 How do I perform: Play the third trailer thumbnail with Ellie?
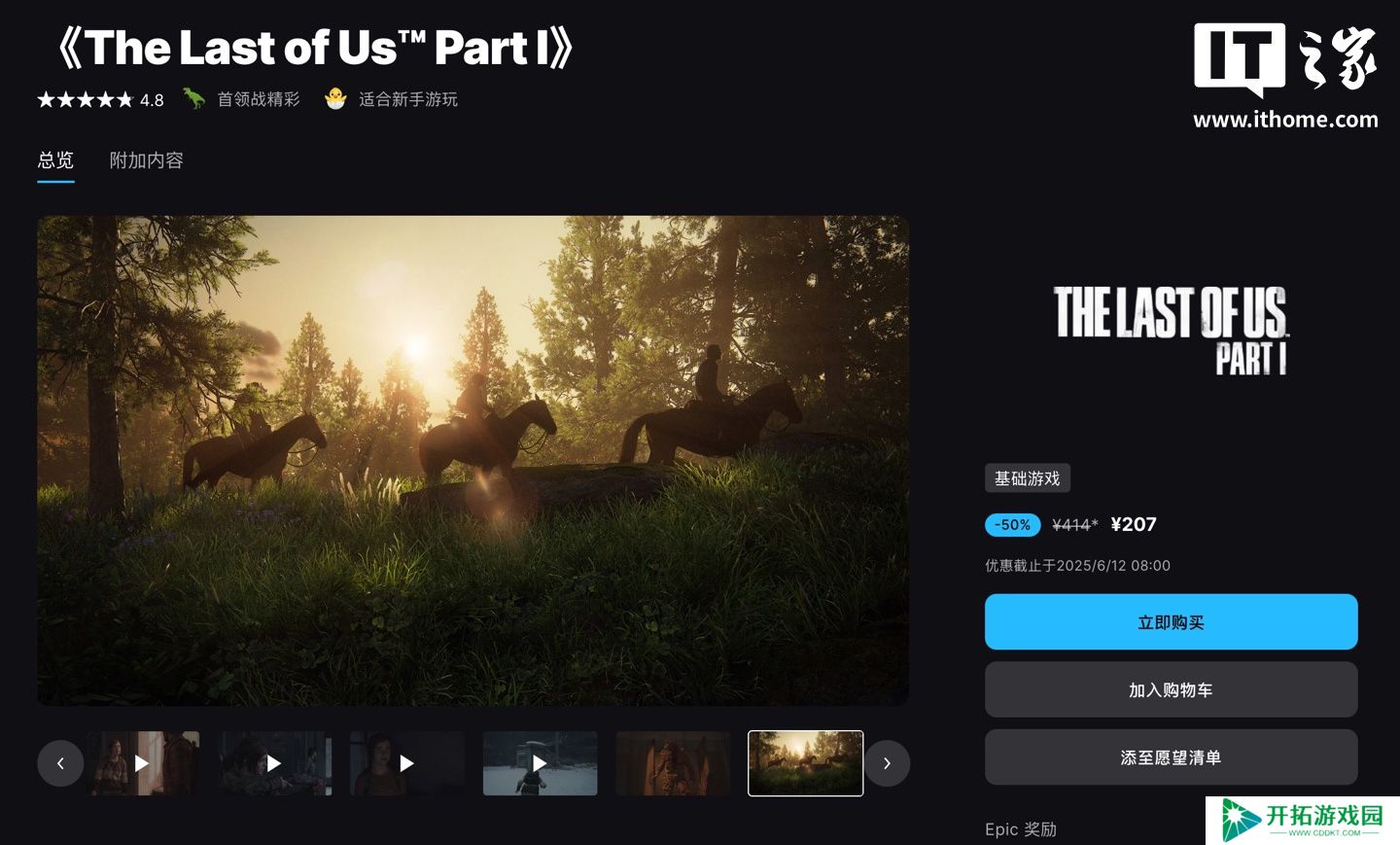(406, 763)
